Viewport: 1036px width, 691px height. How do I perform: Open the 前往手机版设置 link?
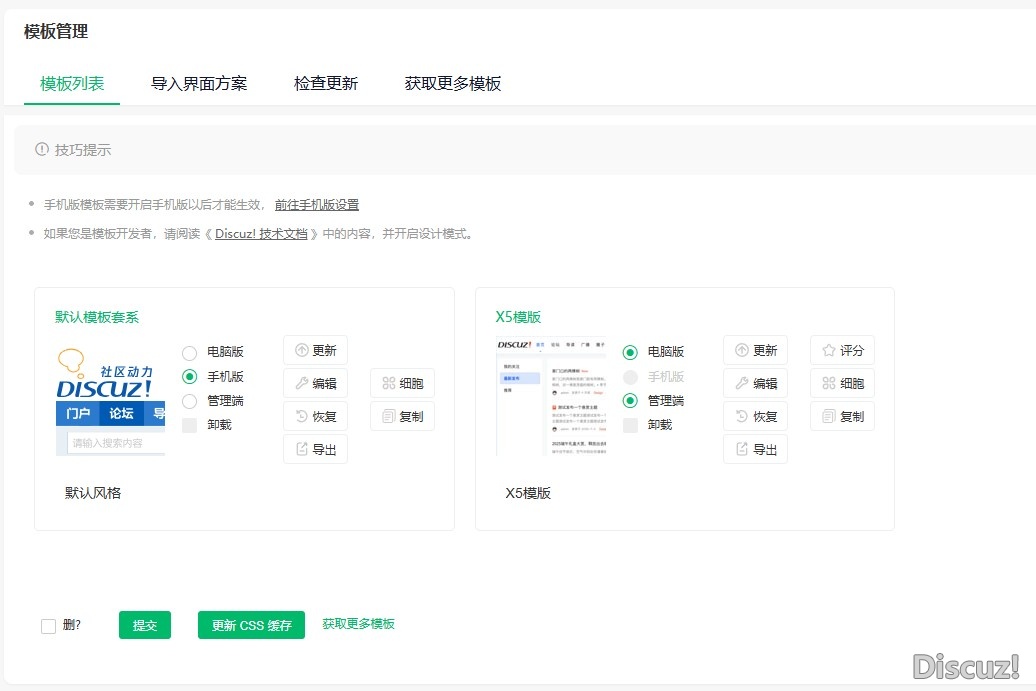point(317,204)
